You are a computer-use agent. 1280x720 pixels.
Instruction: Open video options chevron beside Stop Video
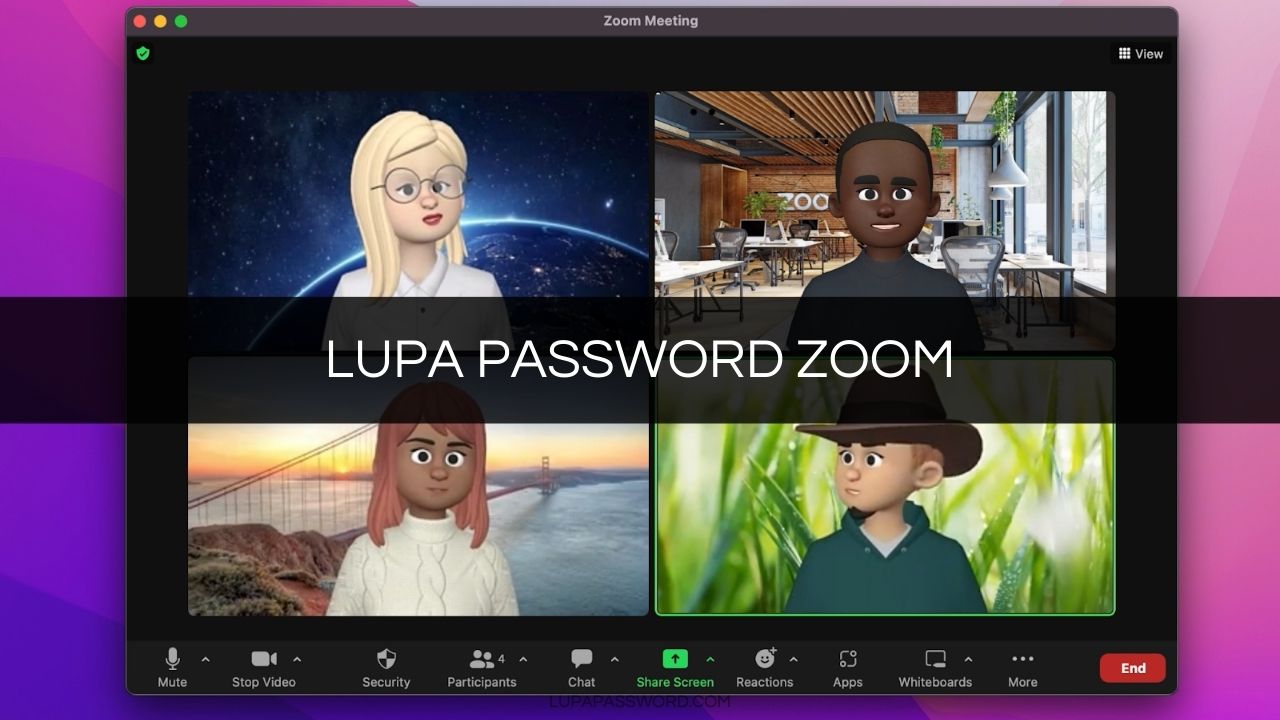point(297,659)
